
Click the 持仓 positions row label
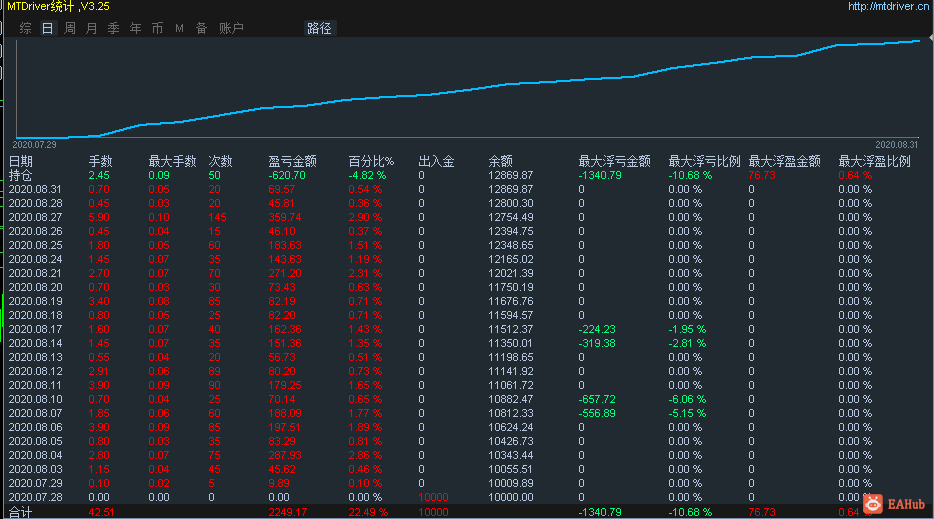(20, 175)
